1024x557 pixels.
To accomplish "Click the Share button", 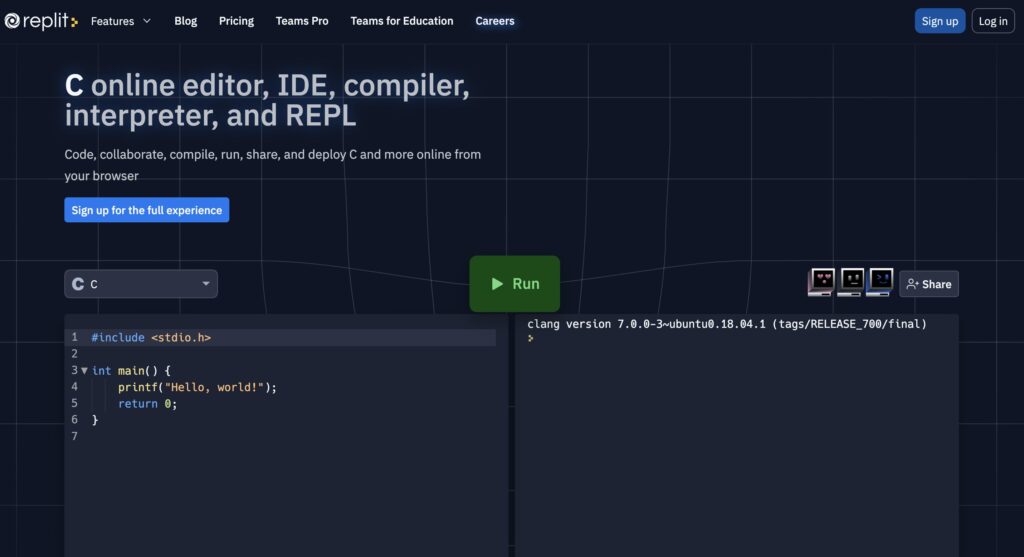I will point(929,284).
